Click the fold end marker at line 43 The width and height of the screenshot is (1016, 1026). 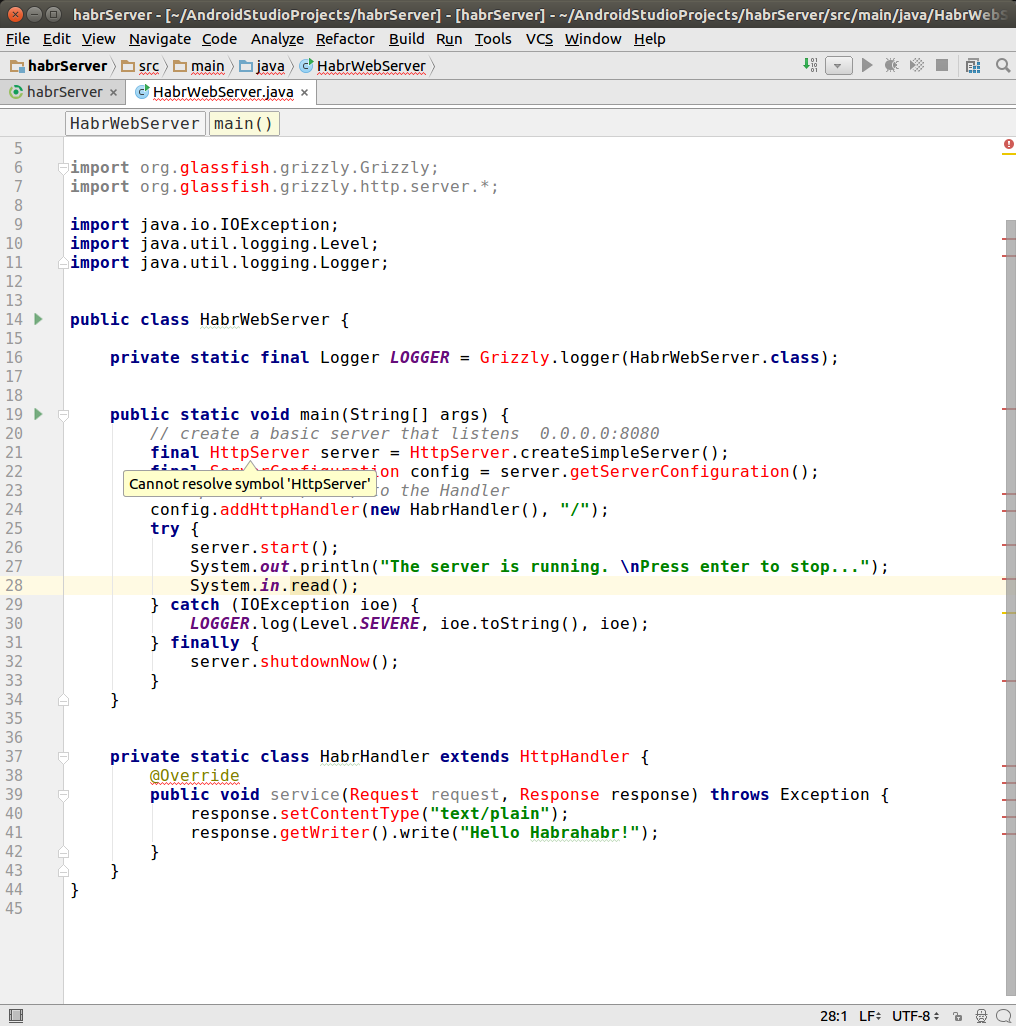coord(63,871)
